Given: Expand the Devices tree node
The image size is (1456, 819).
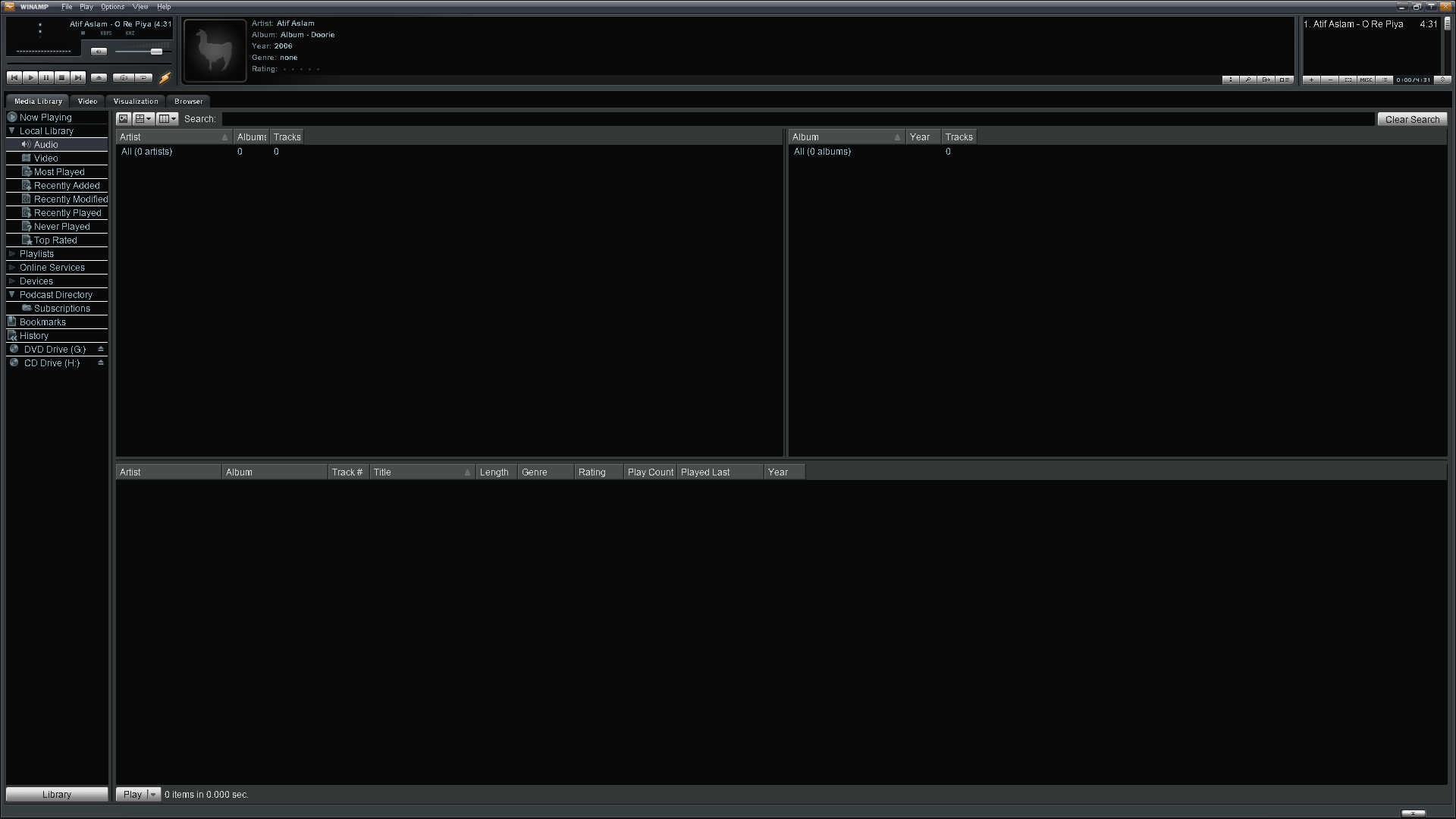Looking at the screenshot, I should 12,281.
